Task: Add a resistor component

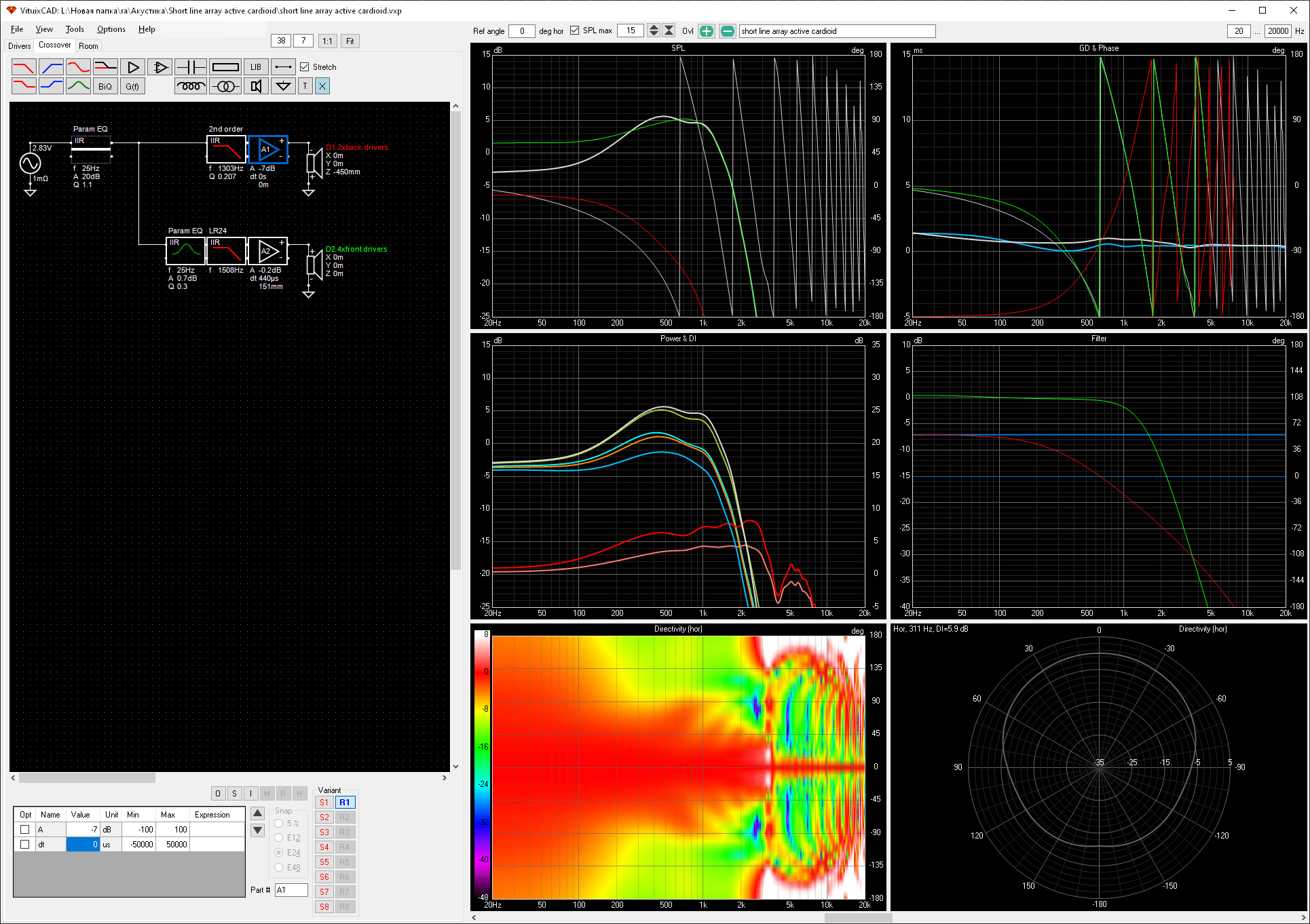Action: (225, 67)
